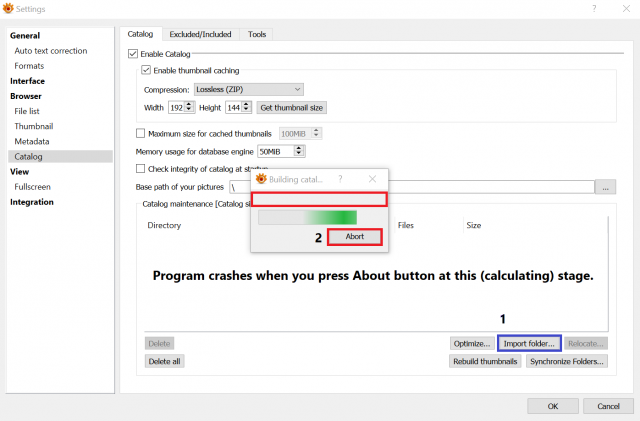Open the Compression Lossless (ZIP) dropdown

click(x=249, y=89)
